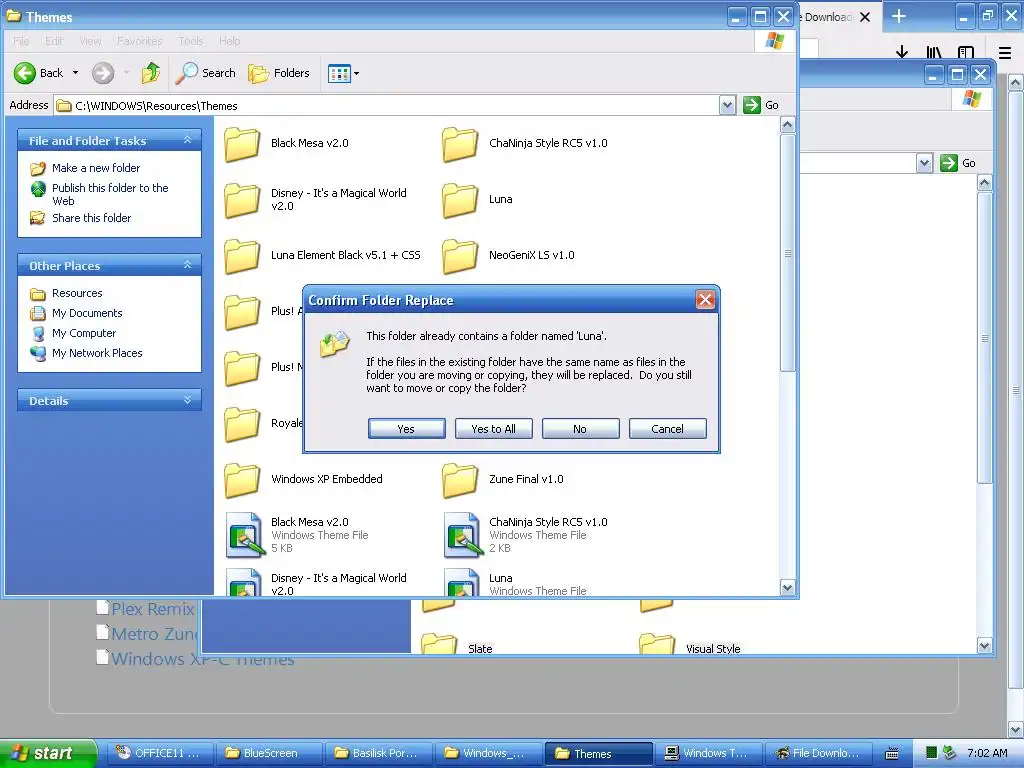Viewport: 1024px width, 768px height.
Task: Open the File menu
Action: coord(21,40)
